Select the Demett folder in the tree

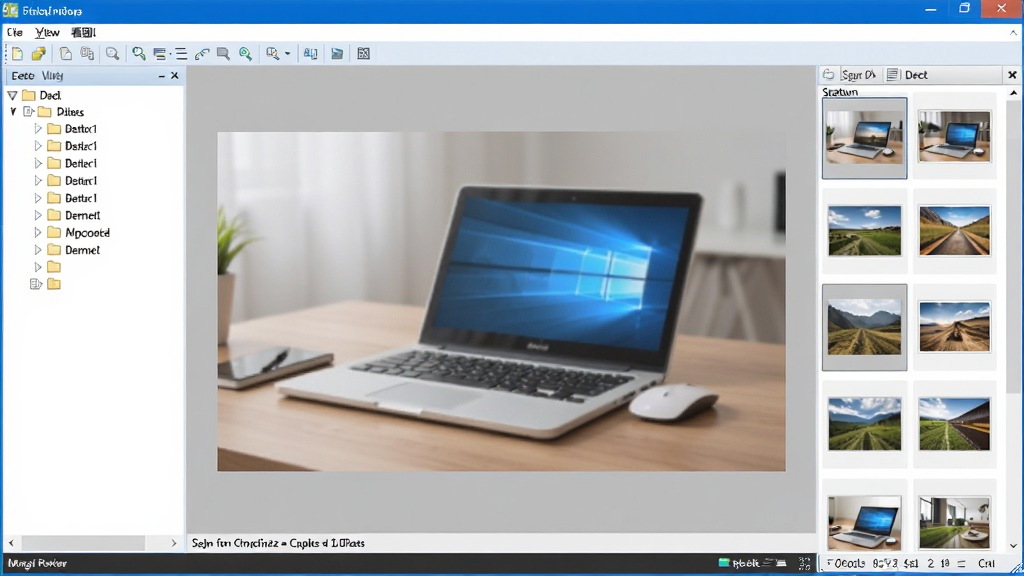click(82, 215)
